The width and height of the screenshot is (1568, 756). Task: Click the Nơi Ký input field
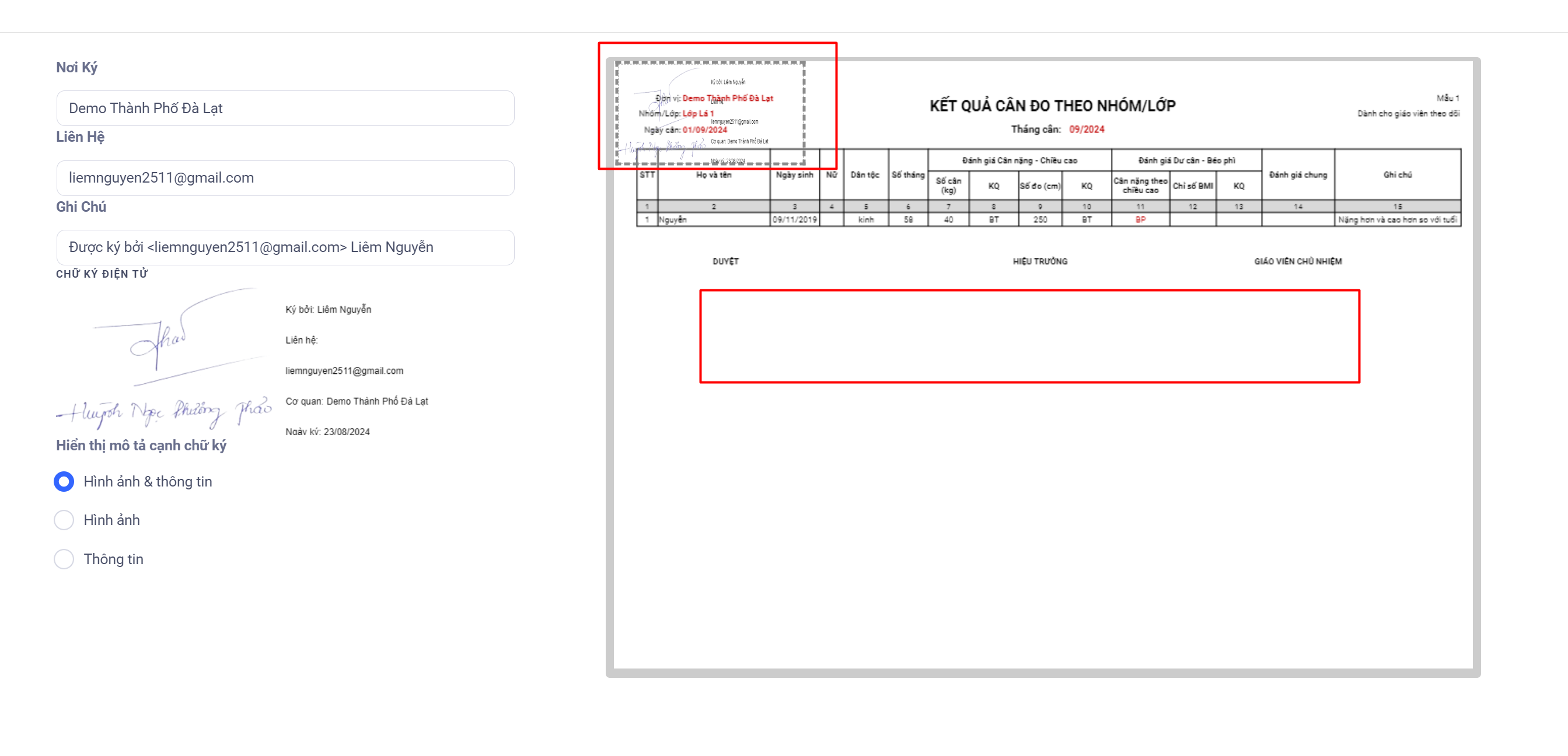pyautogui.click(x=285, y=108)
